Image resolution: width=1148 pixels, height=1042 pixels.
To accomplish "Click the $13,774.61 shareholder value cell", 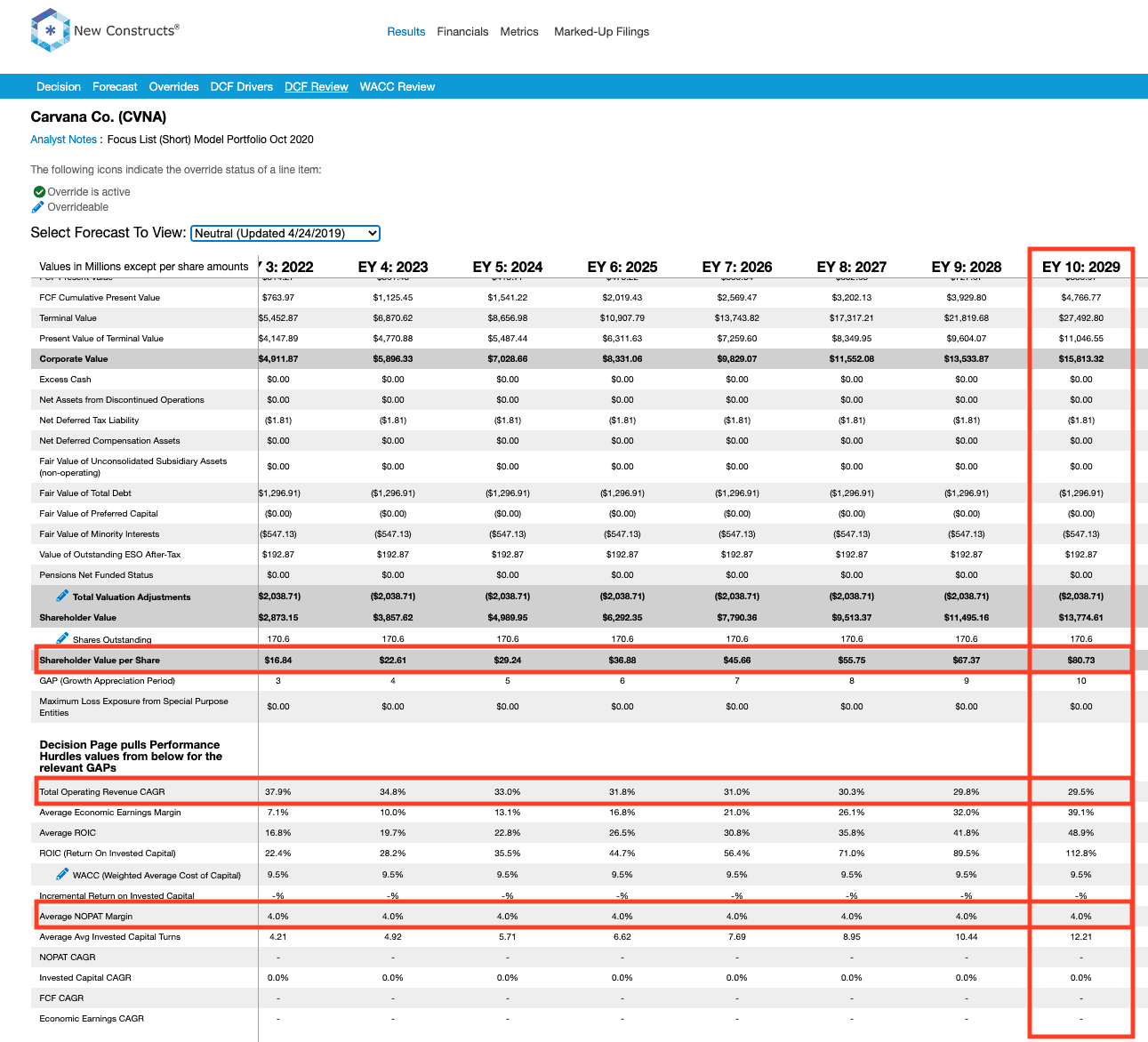I will (1081, 618).
